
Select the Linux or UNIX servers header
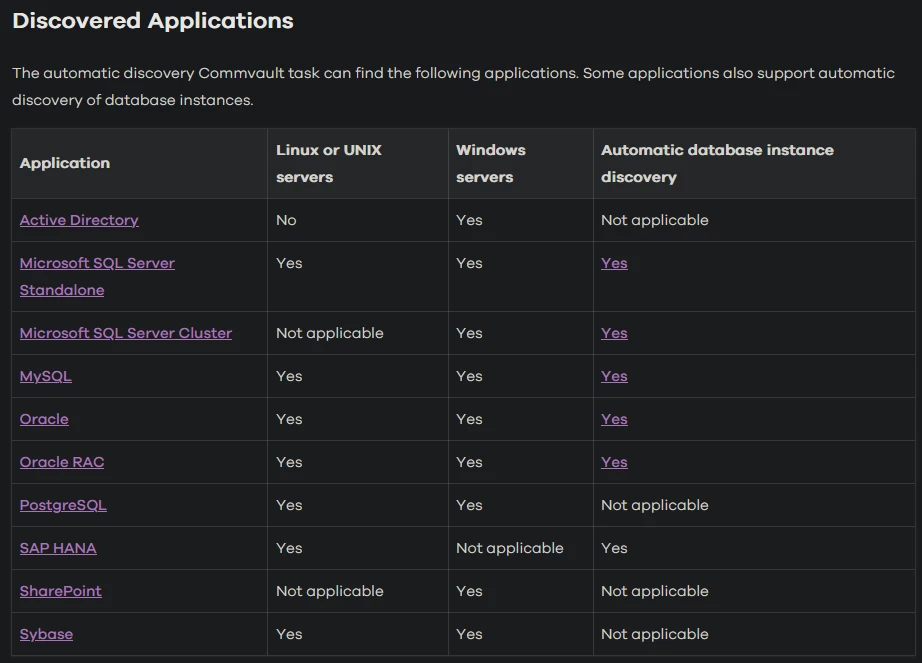tap(329, 163)
